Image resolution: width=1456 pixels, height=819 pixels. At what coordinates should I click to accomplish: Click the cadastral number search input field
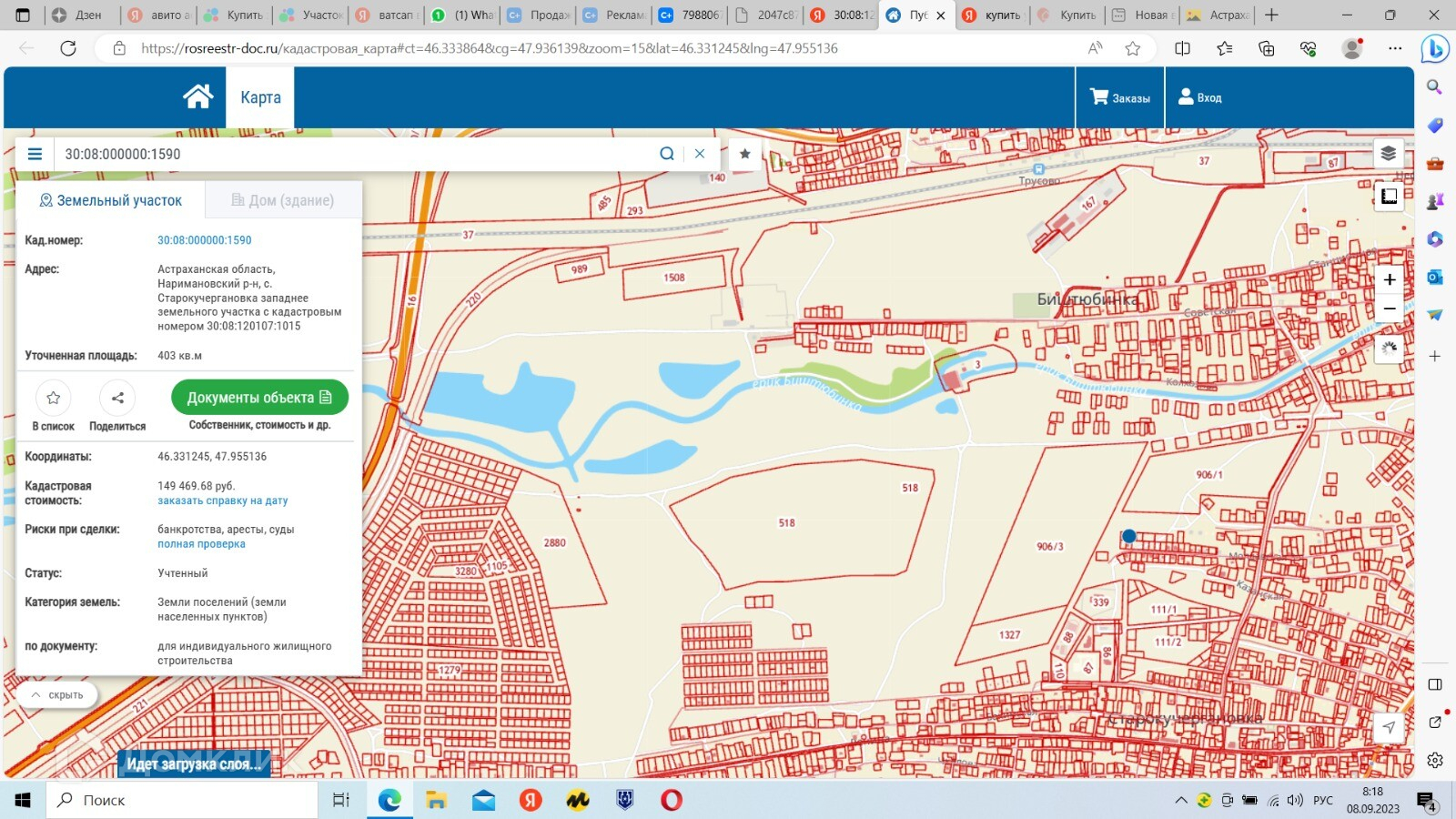point(355,154)
